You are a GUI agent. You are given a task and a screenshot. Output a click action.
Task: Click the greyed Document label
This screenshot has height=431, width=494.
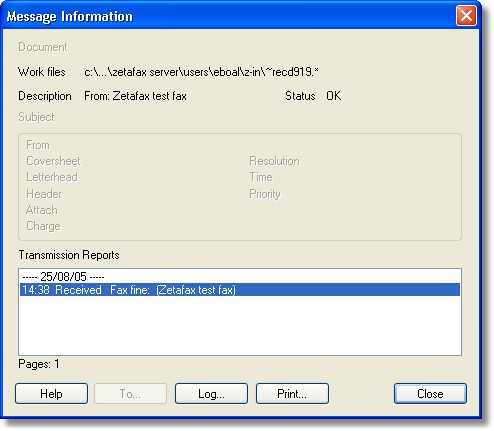point(43,47)
